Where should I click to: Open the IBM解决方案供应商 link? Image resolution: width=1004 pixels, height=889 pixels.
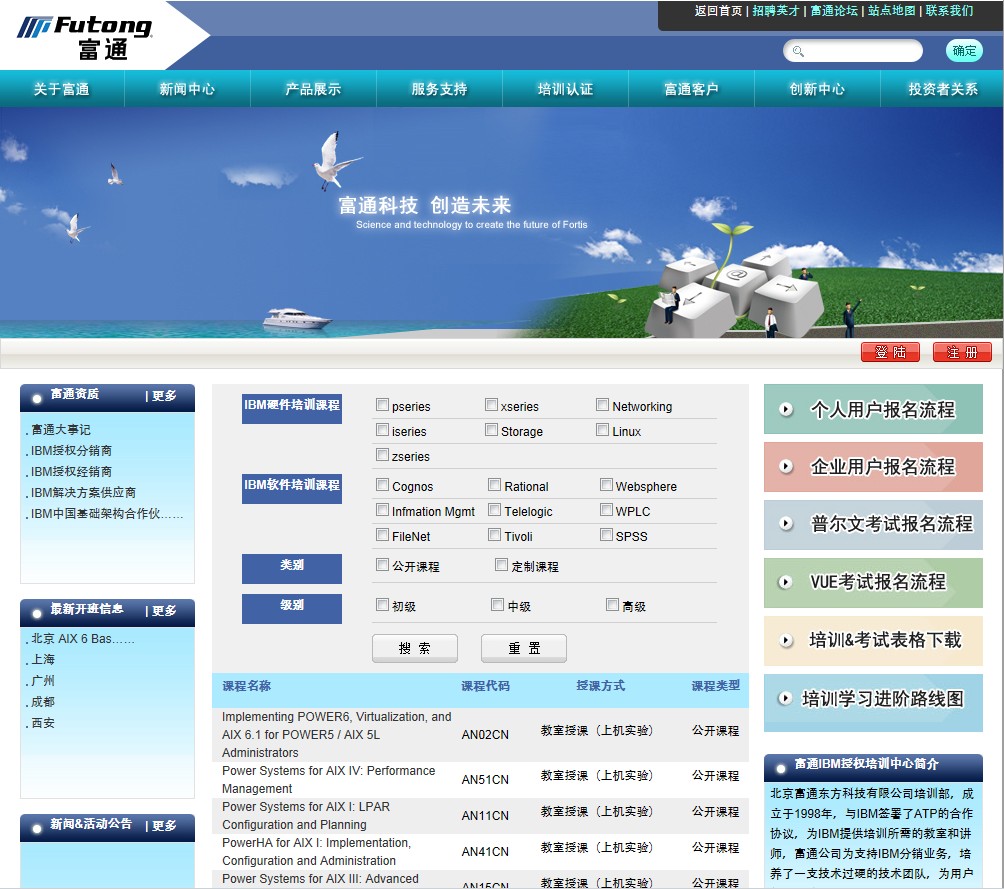coord(83,493)
